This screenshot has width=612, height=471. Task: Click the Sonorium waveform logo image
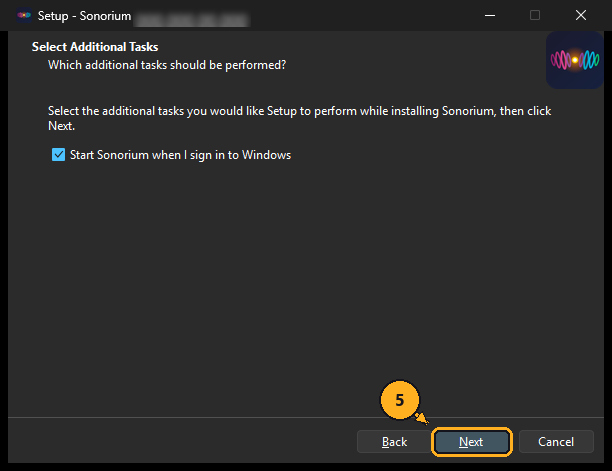pyautogui.click(x=575, y=60)
